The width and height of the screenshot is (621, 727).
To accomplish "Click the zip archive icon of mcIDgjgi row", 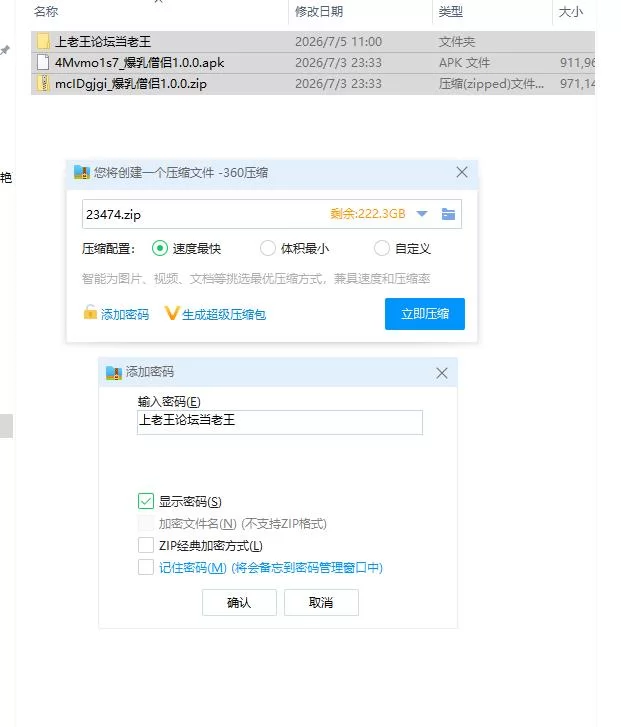I will click(x=43, y=83).
